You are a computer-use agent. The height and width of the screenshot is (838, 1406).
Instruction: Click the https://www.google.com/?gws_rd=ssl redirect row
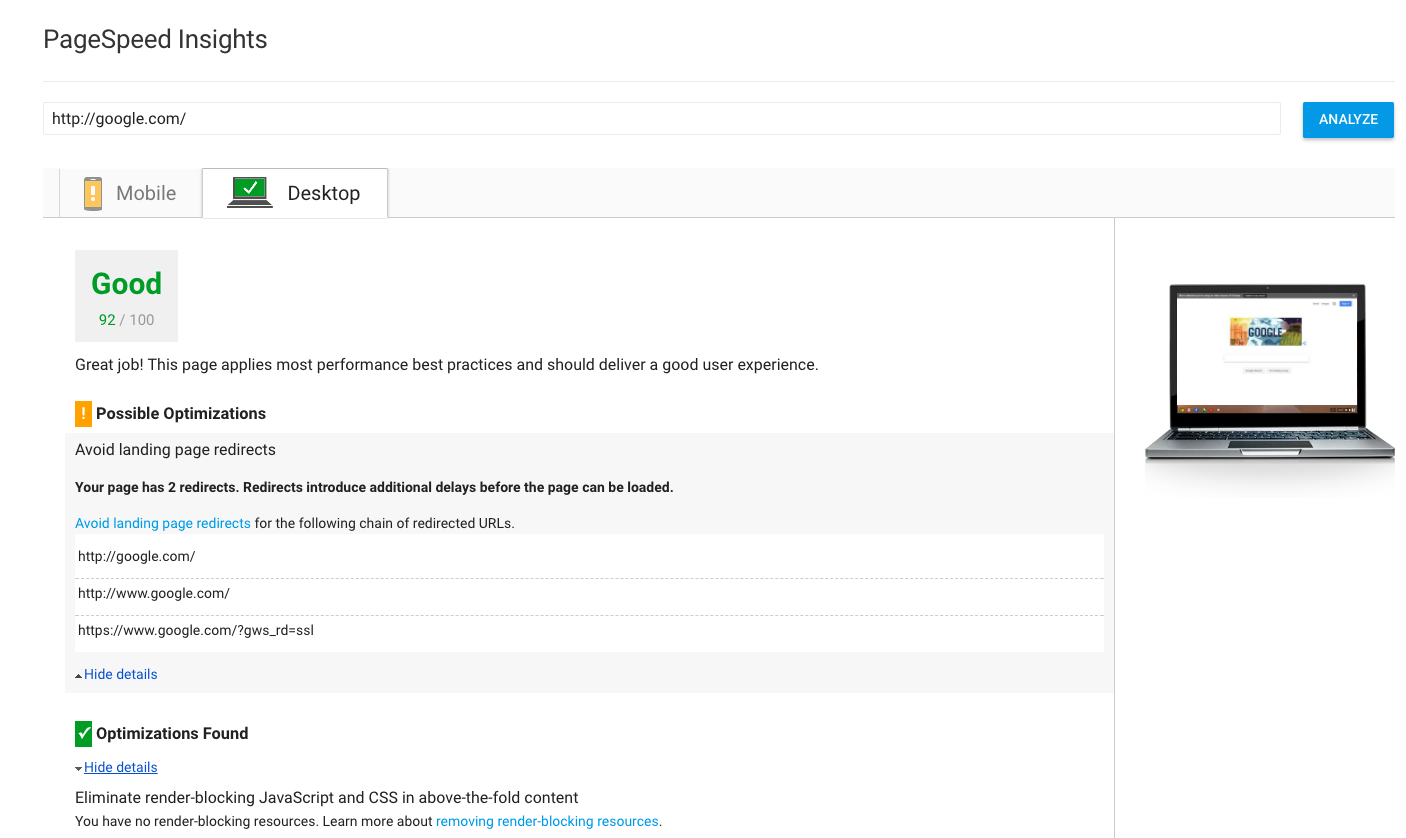coord(589,631)
